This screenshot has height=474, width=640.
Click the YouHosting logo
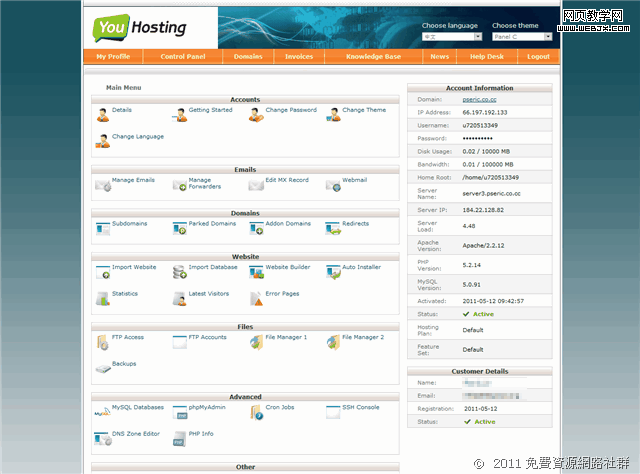(140, 28)
